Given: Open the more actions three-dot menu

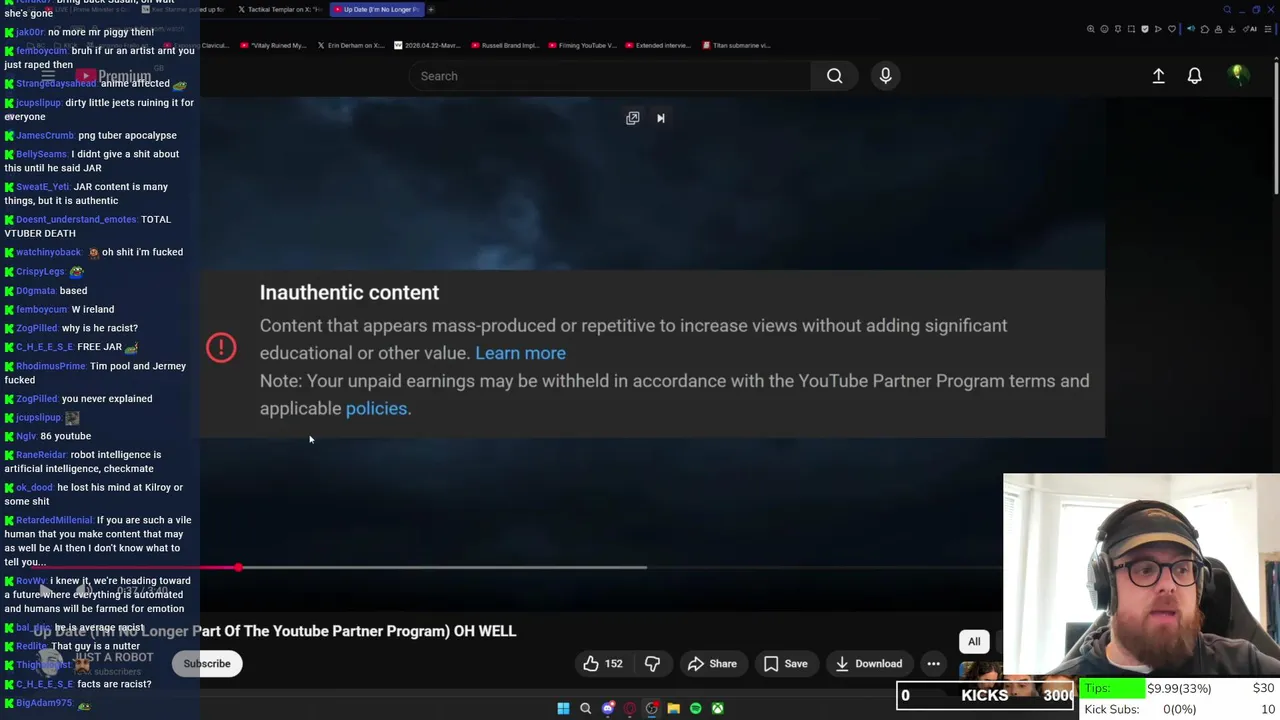Looking at the screenshot, I should (x=933, y=663).
